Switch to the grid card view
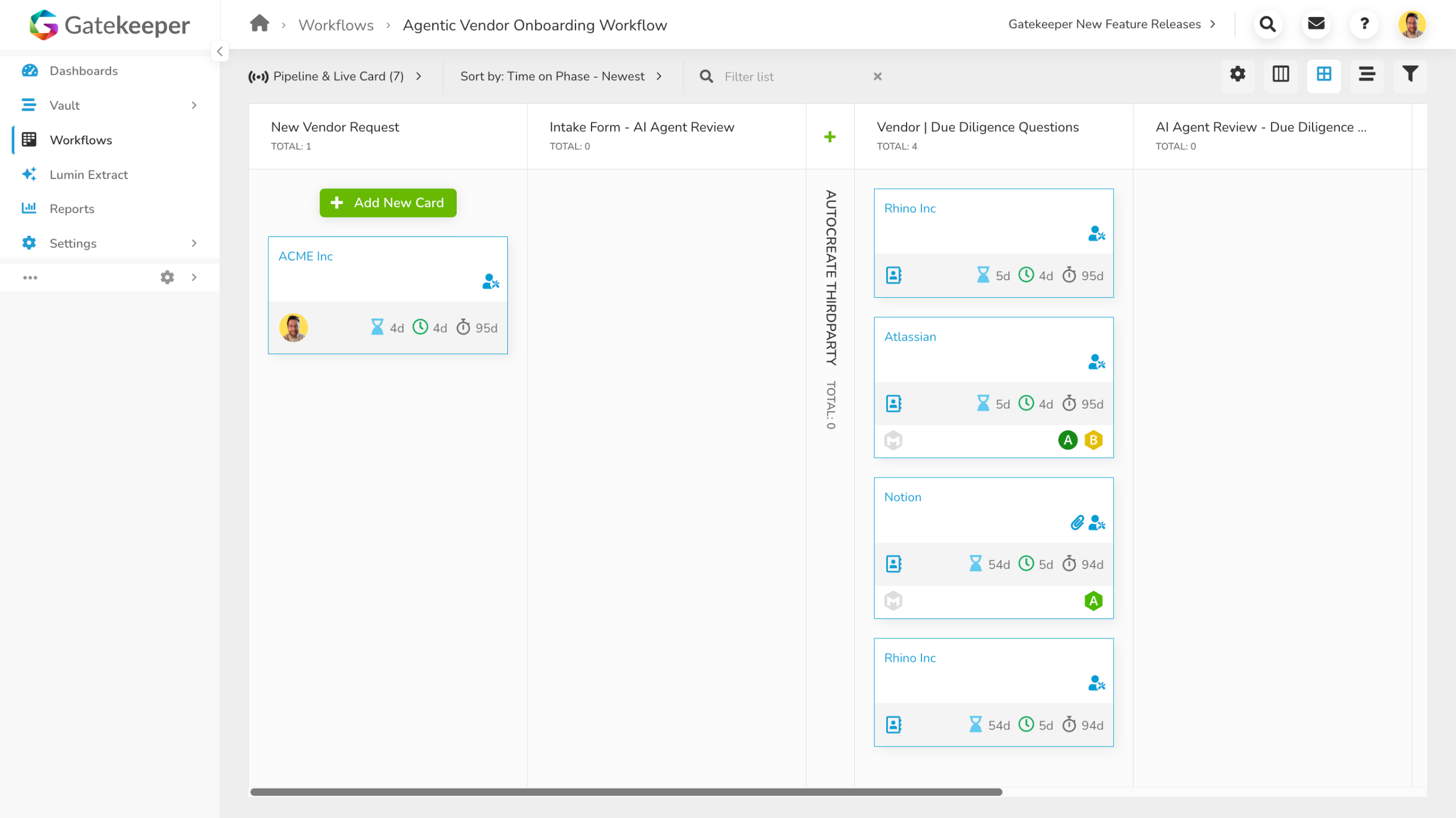Viewport: 1456px width, 818px height. pyautogui.click(x=1324, y=74)
